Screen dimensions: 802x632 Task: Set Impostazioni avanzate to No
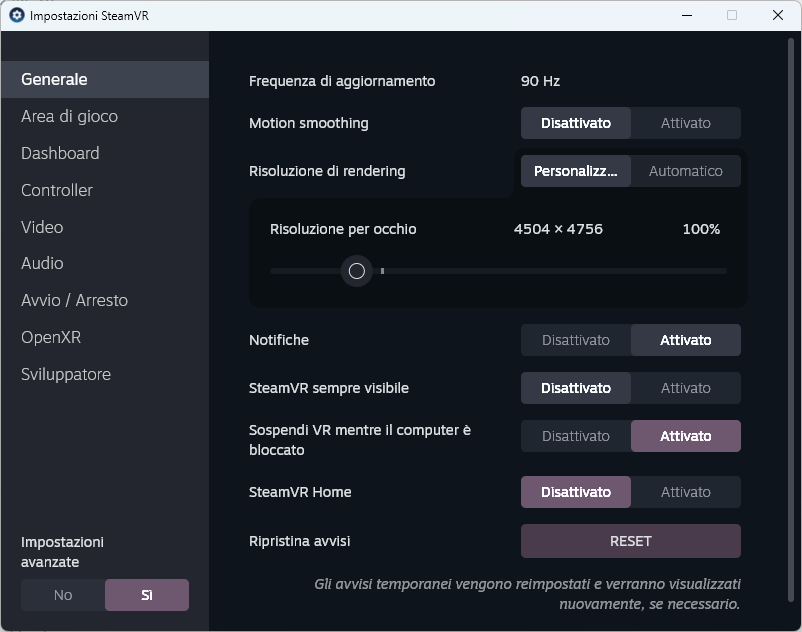pos(63,595)
